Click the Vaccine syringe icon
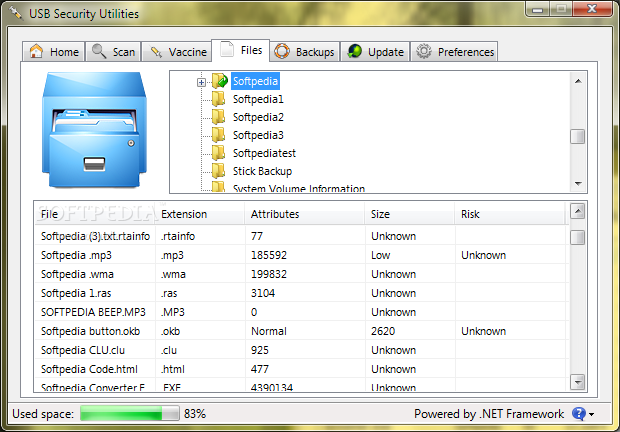Image resolution: width=620 pixels, height=432 pixels. coord(156,52)
